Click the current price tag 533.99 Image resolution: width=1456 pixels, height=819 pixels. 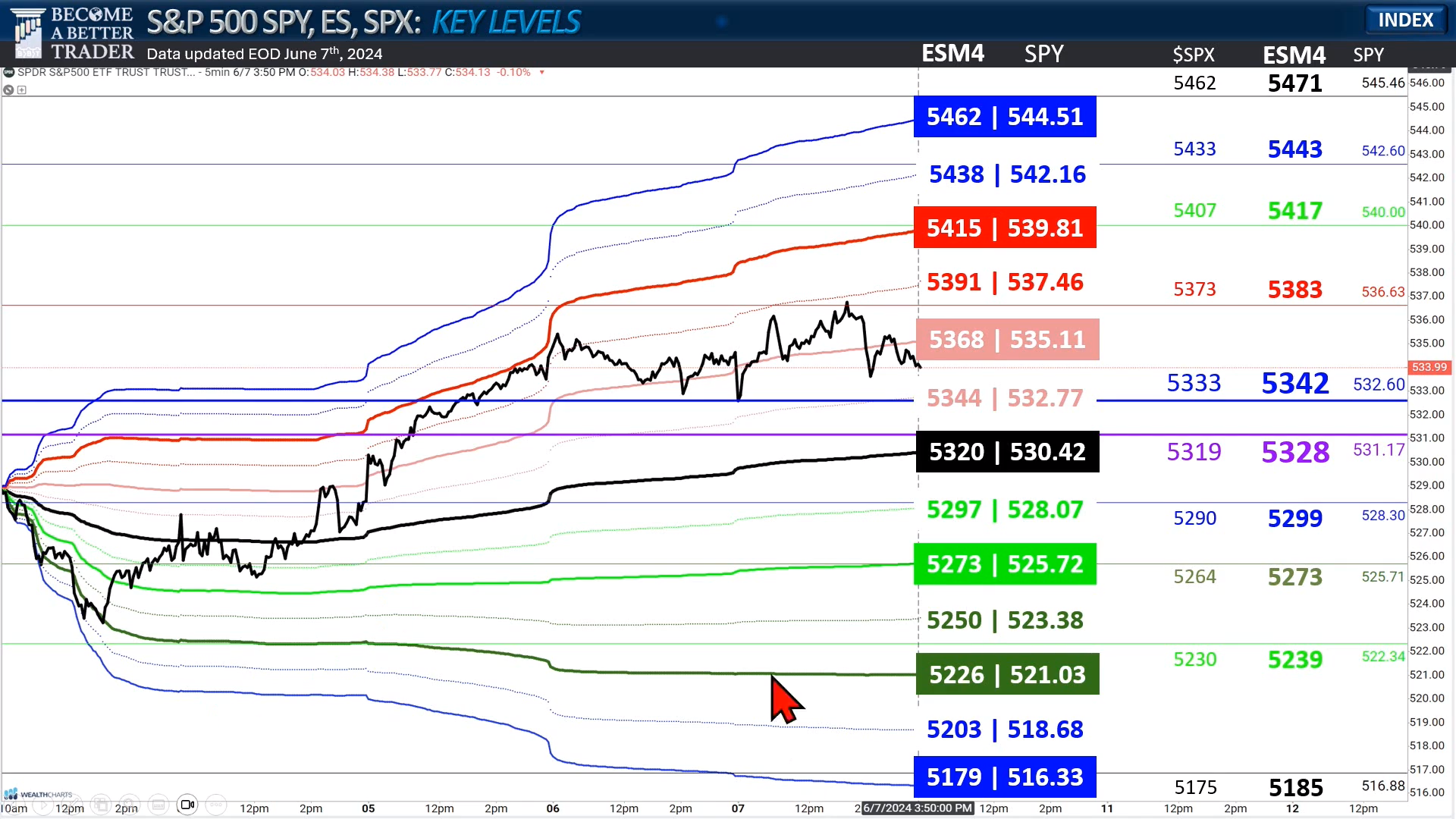pos(1429,367)
